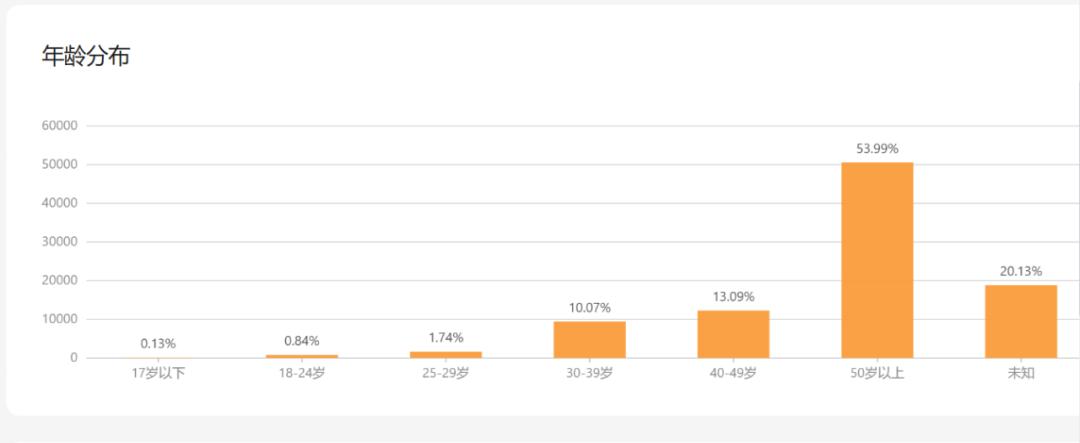Click the 未知 category axis label
This screenshot has height=443, width=1080.
[1021, 374]
